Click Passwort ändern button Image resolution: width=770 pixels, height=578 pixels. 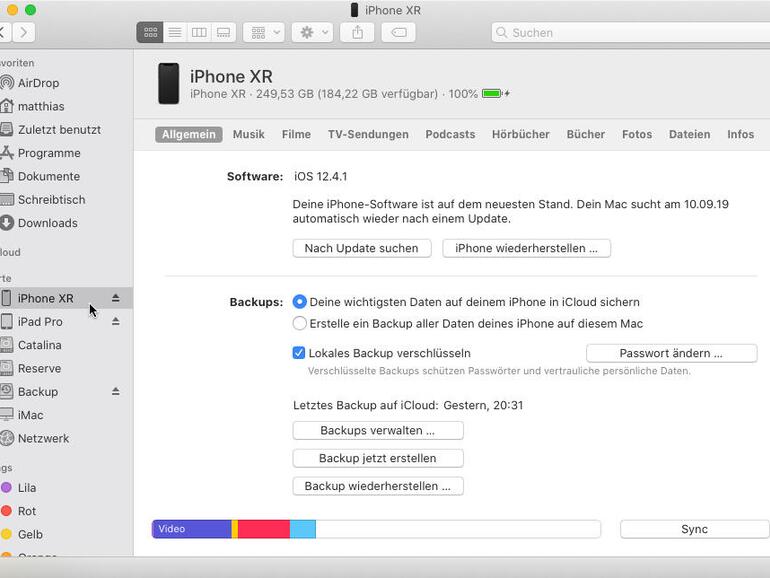pos(671,354)
